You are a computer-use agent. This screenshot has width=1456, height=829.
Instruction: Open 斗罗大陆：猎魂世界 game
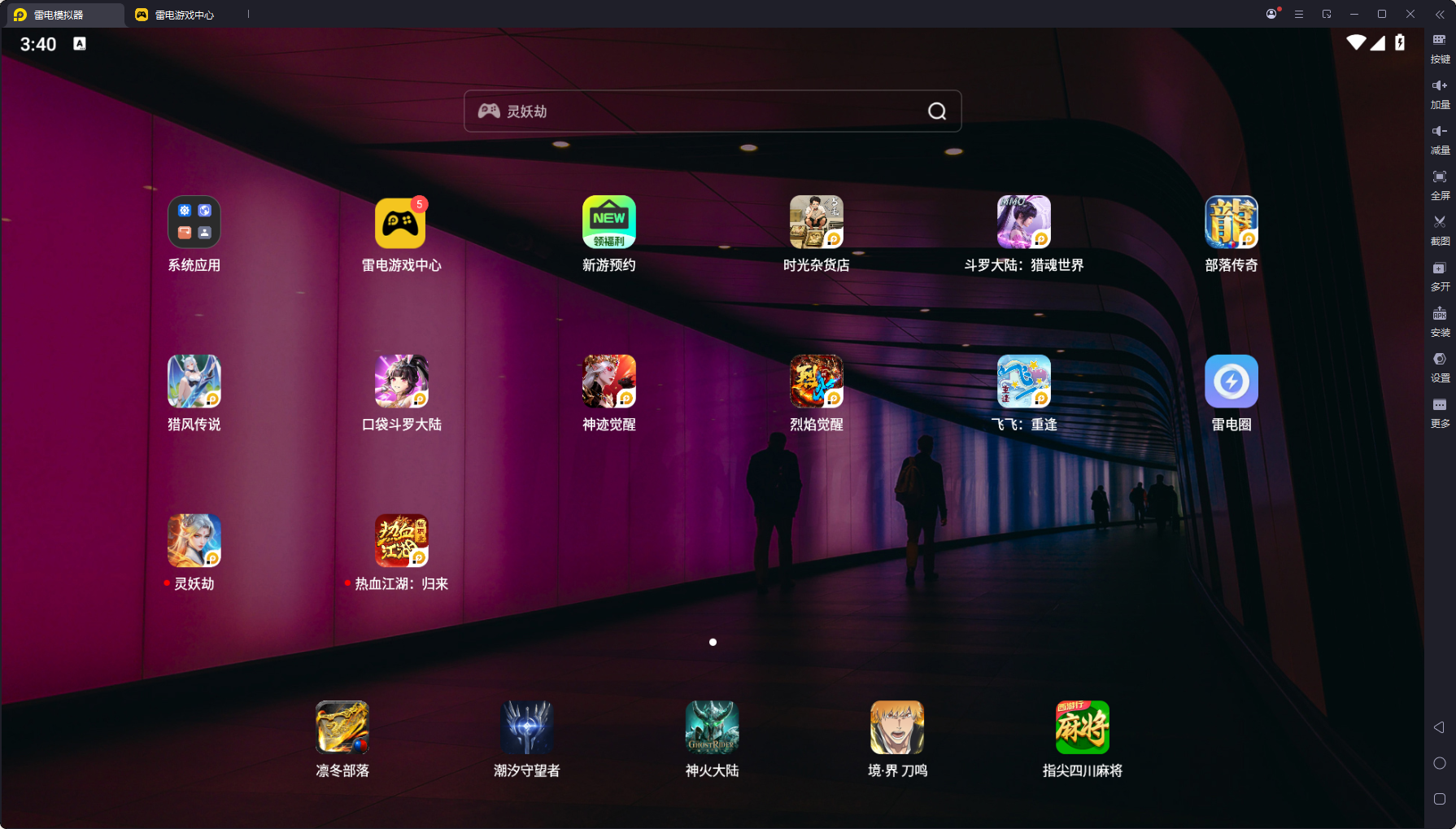[1023, 222]
